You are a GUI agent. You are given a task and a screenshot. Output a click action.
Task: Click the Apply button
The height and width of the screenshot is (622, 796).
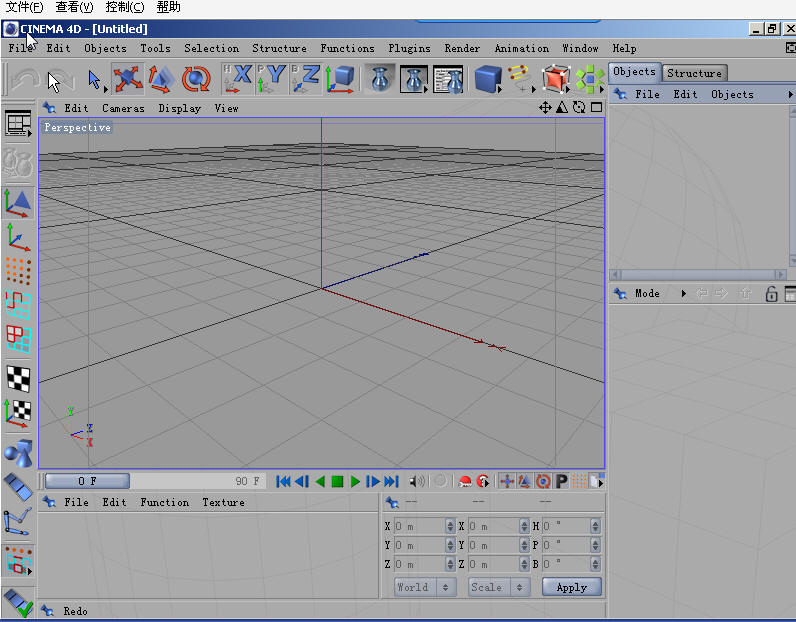(571, 587)
